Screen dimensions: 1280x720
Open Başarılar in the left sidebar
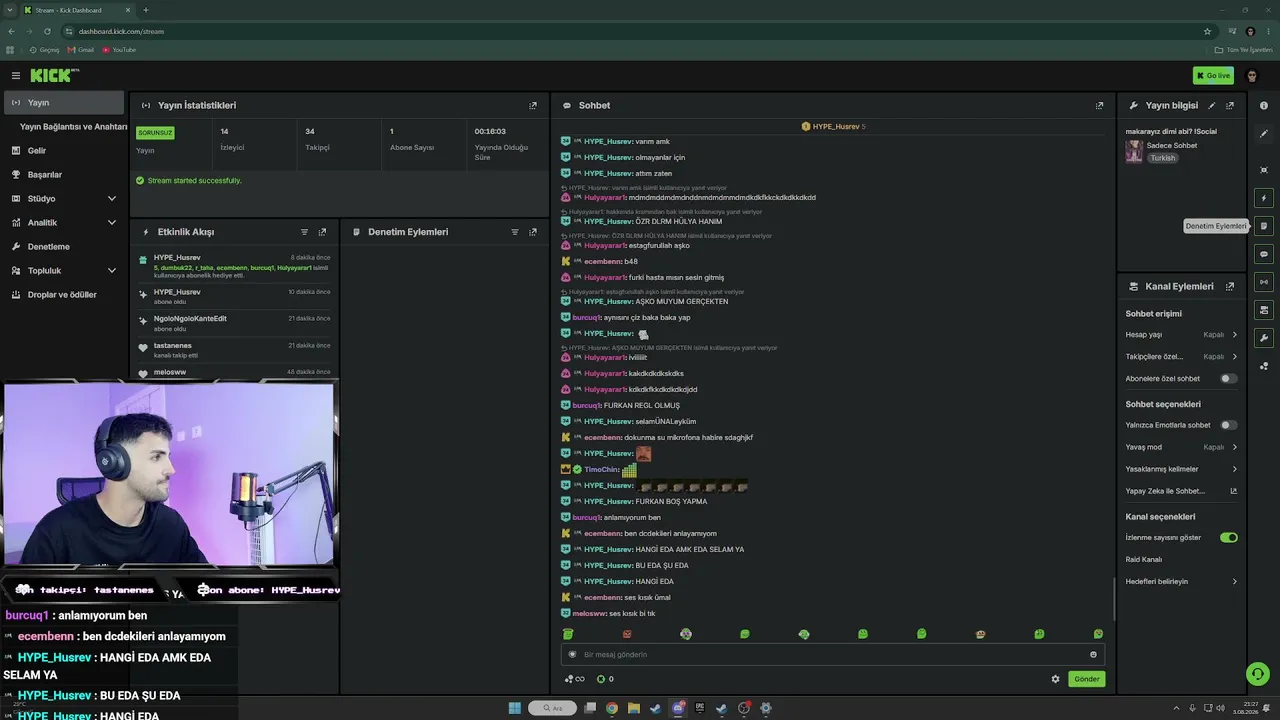[x=63, y=174]
